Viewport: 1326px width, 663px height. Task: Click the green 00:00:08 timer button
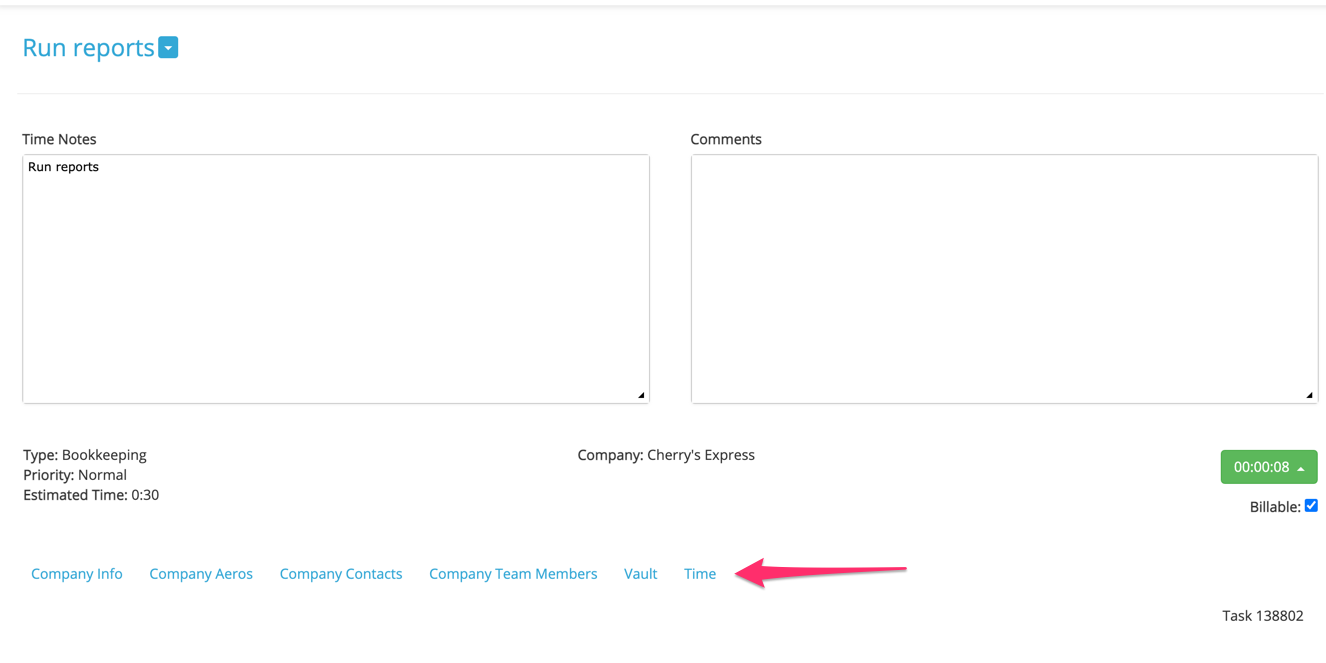click(x=1260, y=467)
